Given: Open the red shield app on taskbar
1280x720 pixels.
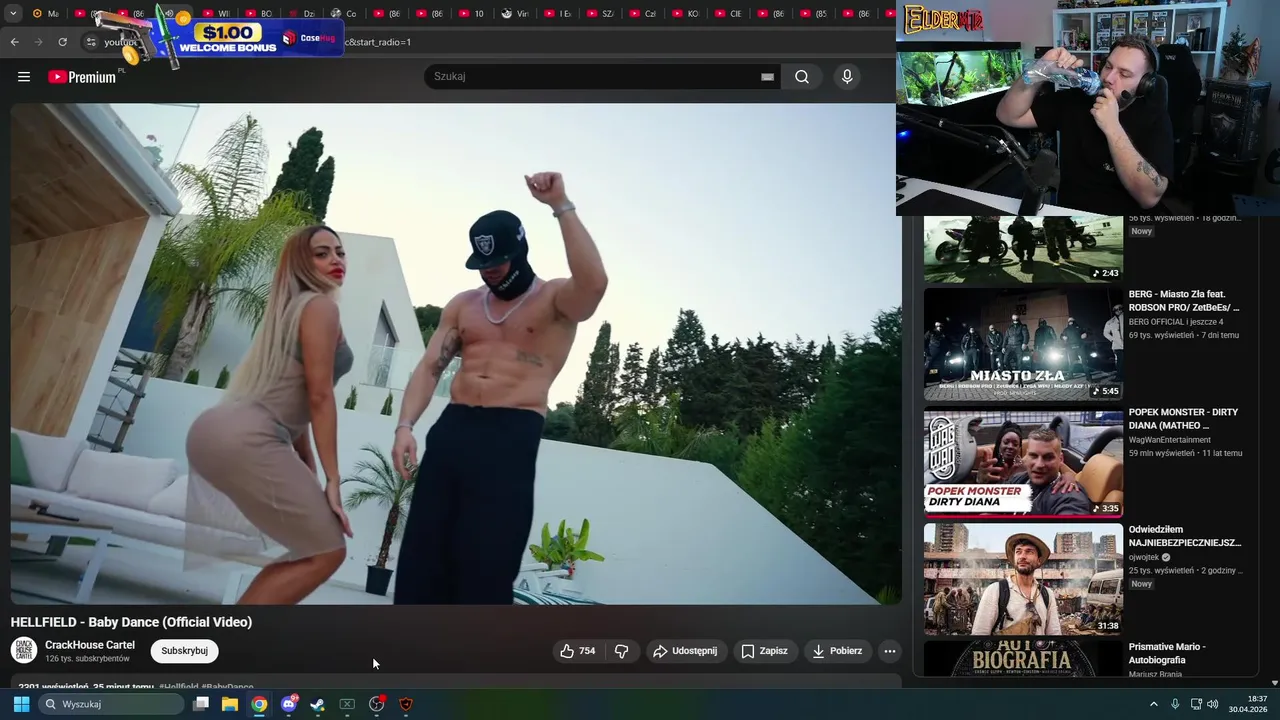Looking at the screenshot, I should point(406,704).
